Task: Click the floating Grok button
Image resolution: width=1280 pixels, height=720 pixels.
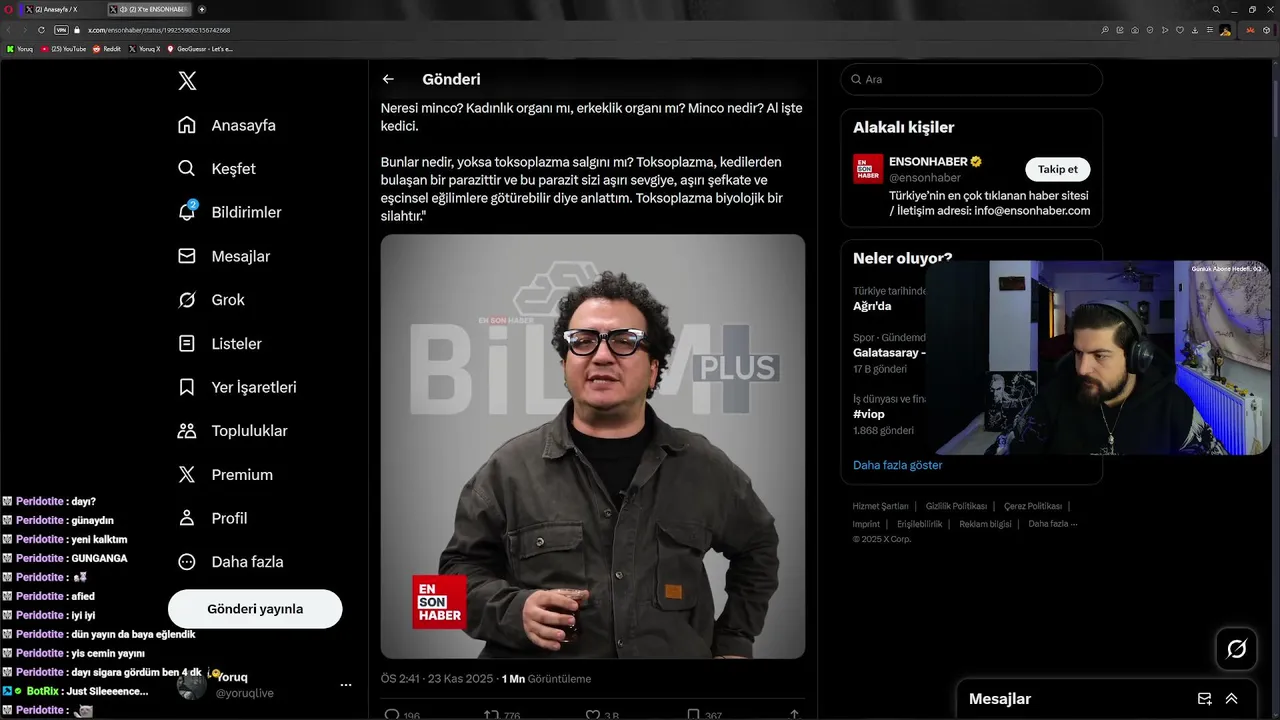Action: [1236, 649]
